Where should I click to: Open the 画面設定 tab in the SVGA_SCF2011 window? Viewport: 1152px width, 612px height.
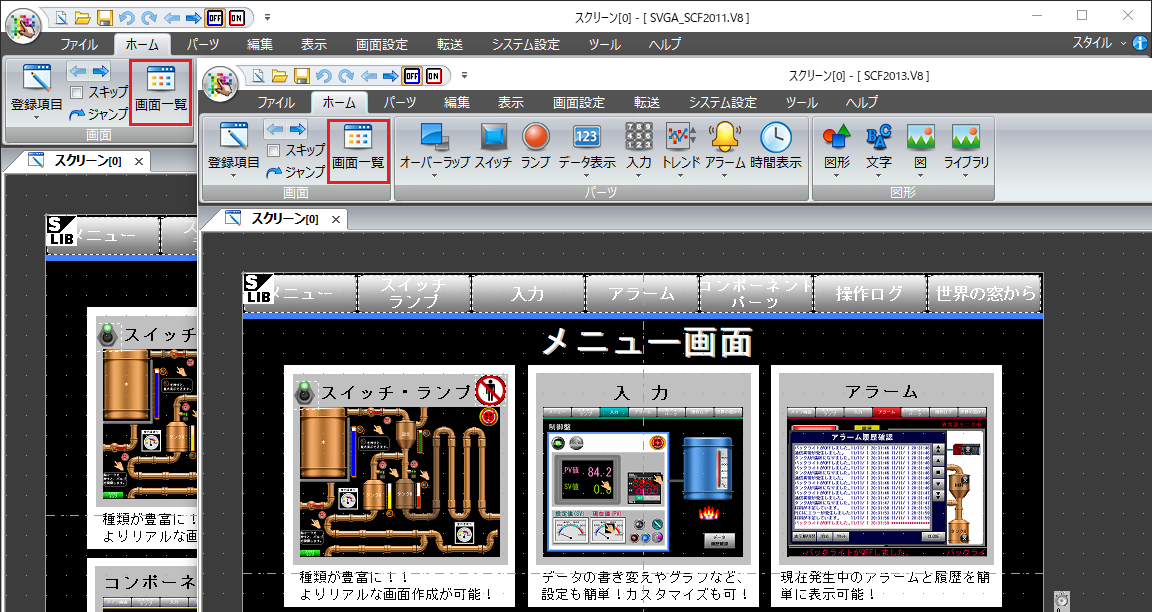[x=381, y=44]
